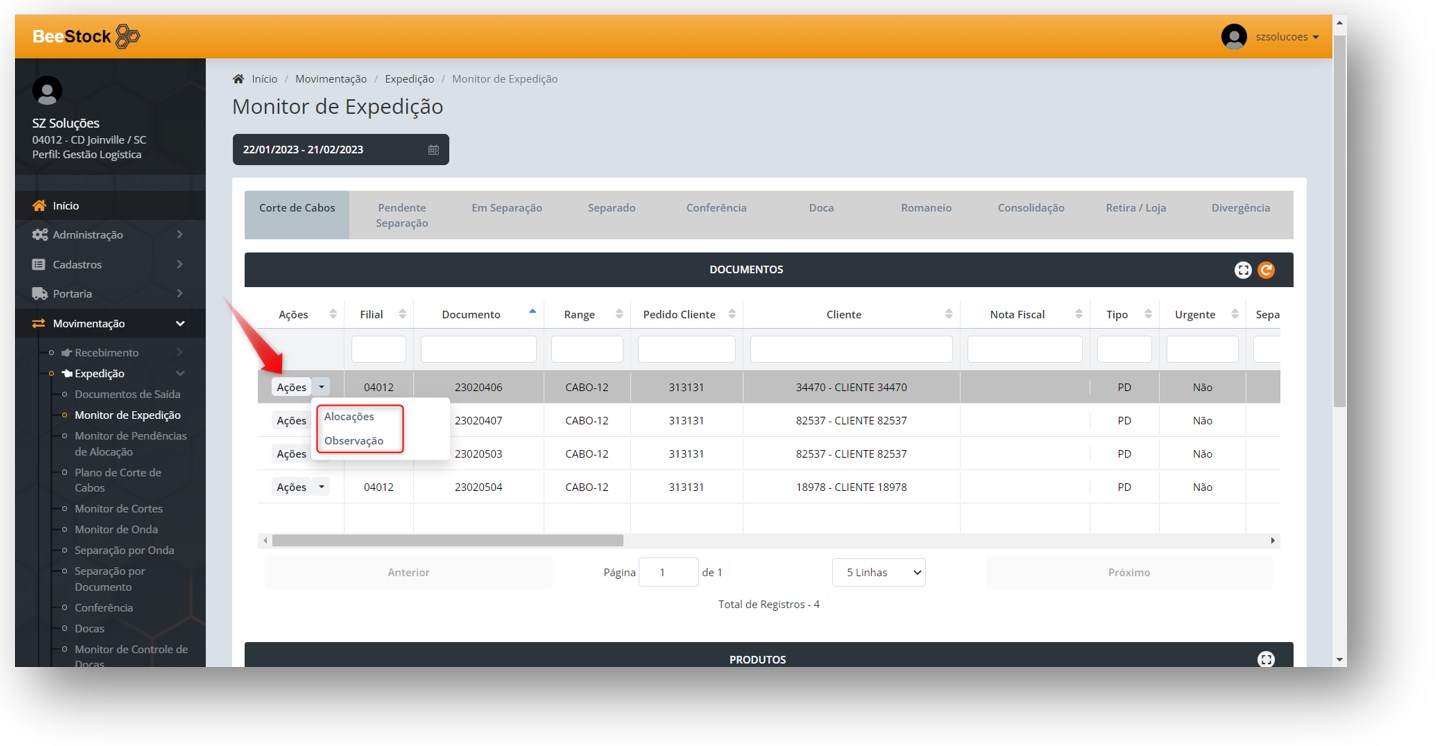Click the BeeStock logo

[86, 37]
